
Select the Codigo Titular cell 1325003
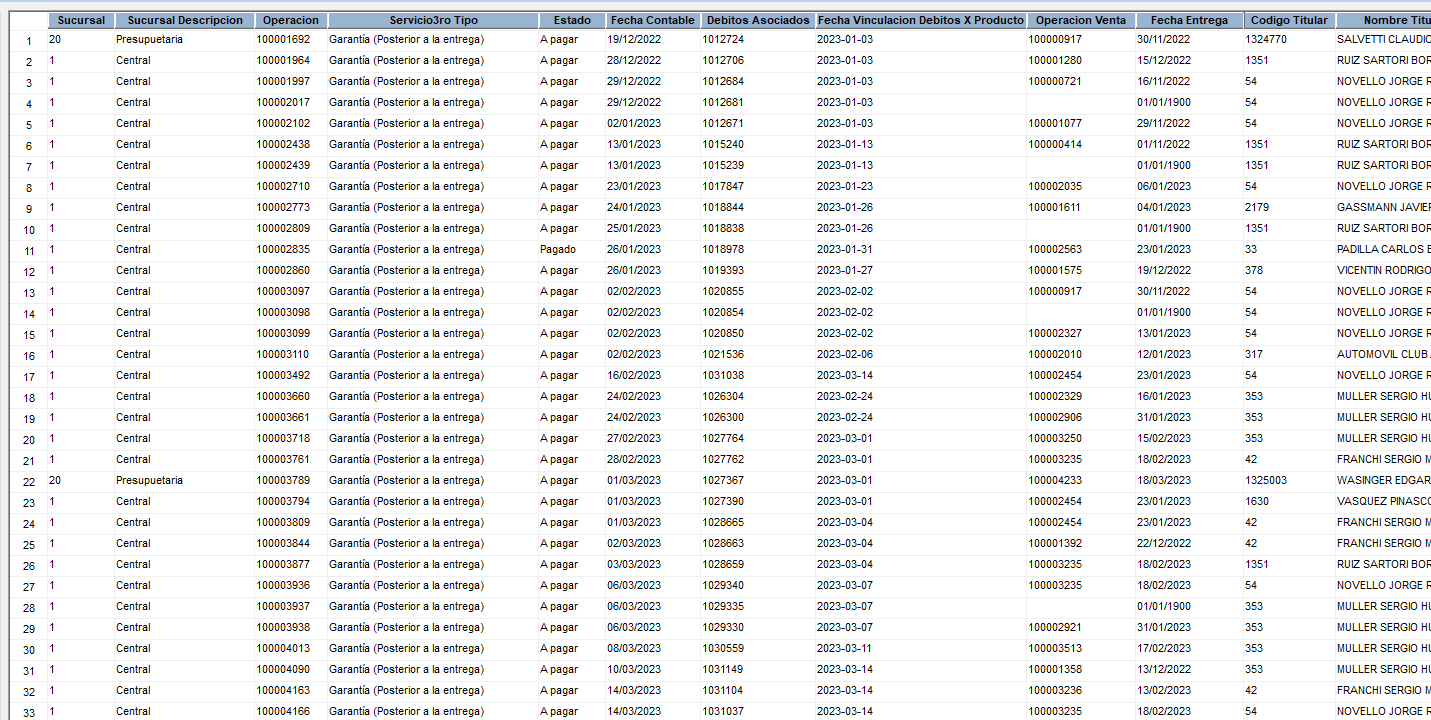tap(1266, 481)
